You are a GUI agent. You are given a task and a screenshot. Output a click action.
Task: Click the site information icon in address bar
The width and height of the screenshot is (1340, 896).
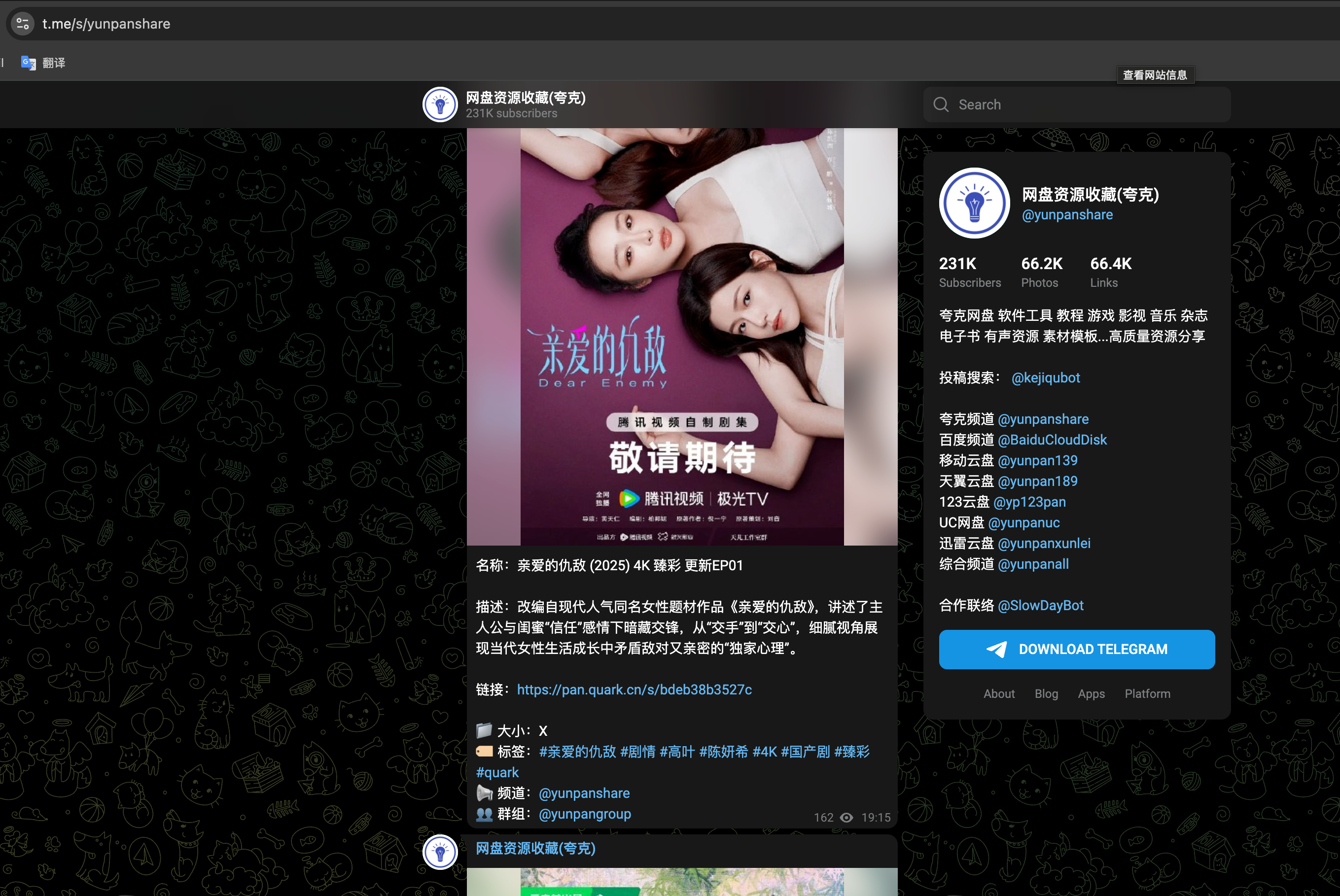pyautogui.click(x=23, y=24)
